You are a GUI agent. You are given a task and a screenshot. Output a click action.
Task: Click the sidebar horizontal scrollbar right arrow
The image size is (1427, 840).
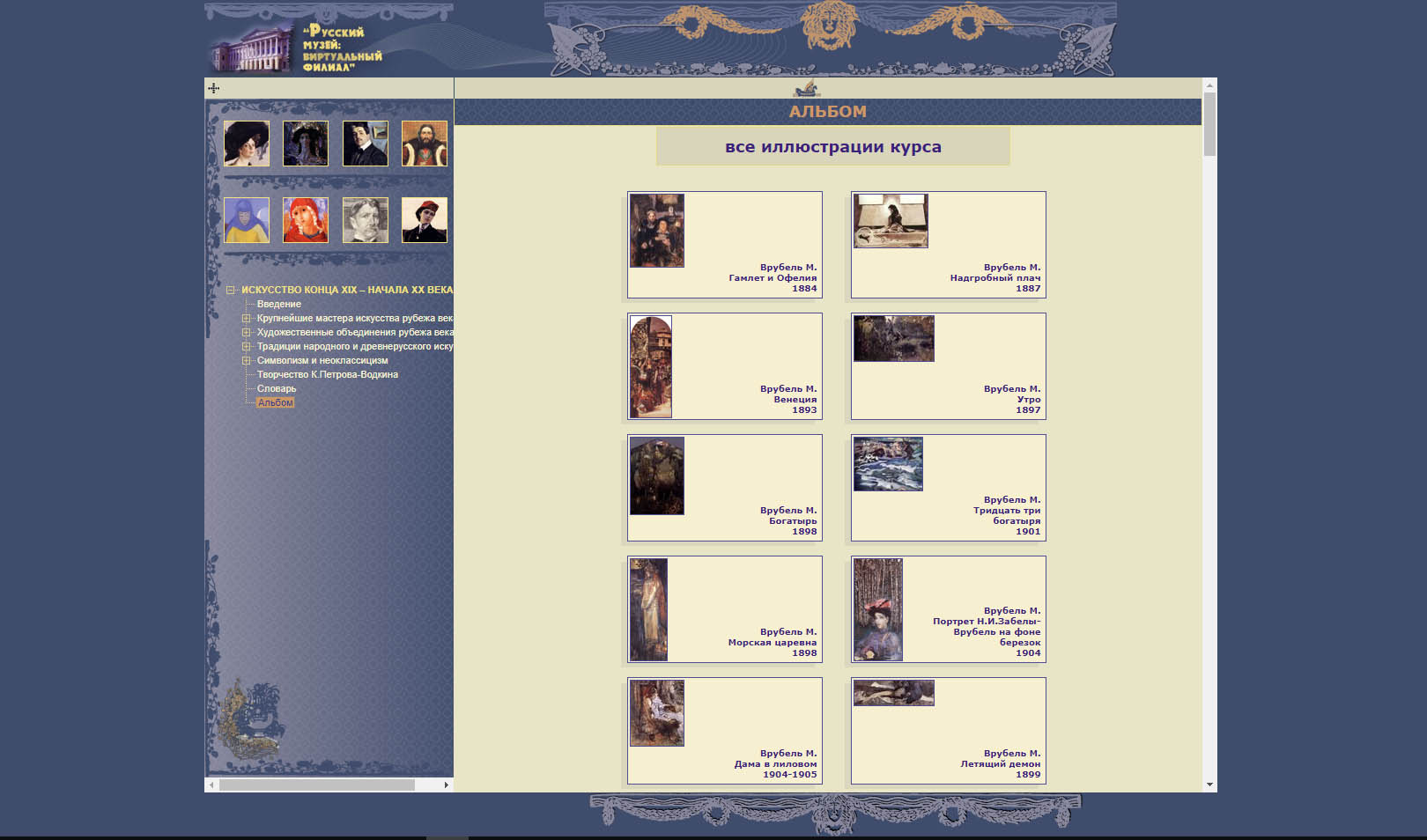tap(446, 785)
